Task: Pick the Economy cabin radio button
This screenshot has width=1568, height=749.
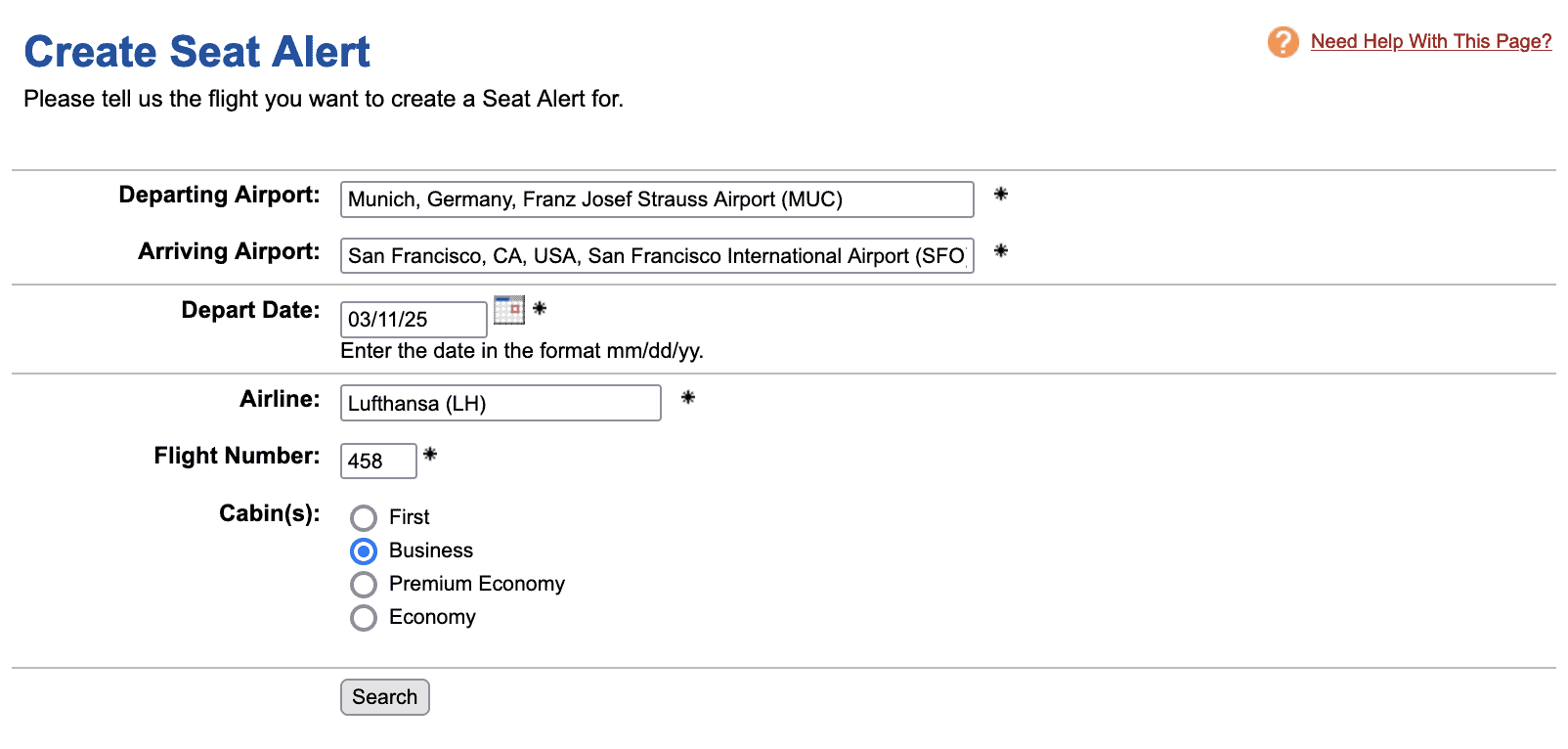Action: pyautogui.click(x=364, y=618)
